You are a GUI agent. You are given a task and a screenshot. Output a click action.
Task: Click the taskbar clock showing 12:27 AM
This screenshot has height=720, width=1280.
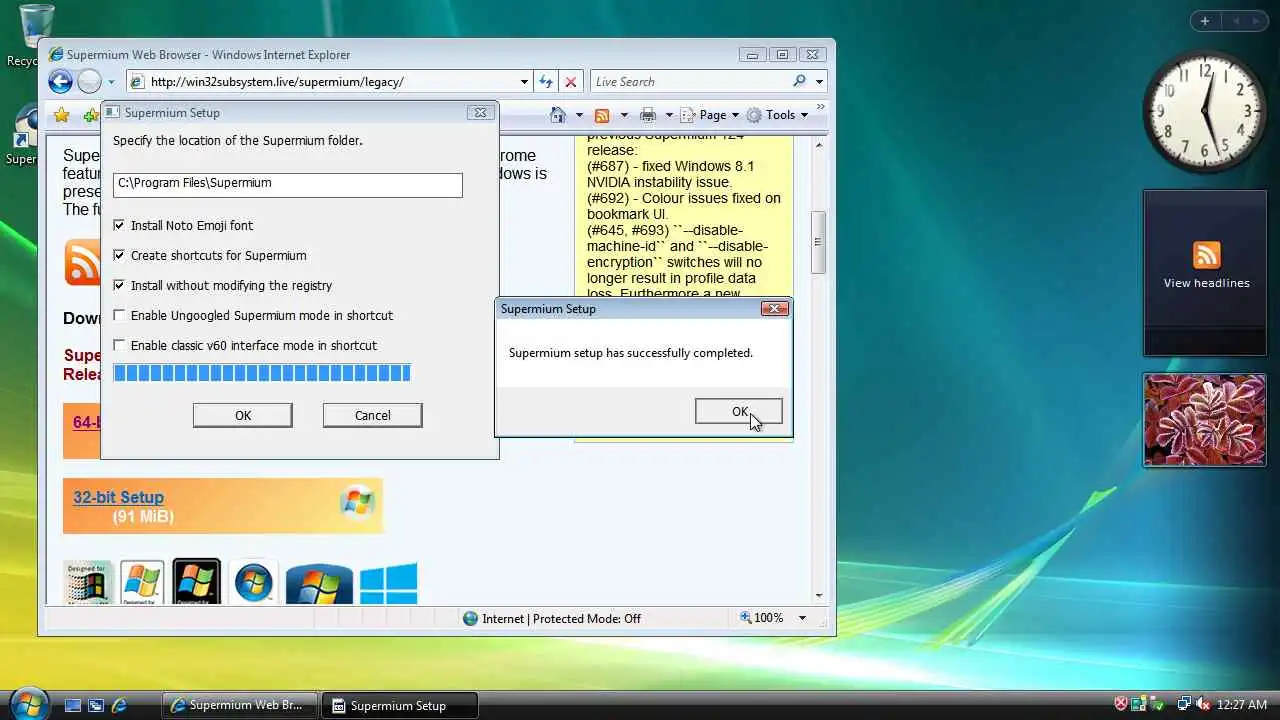(x=1243, y=705)
